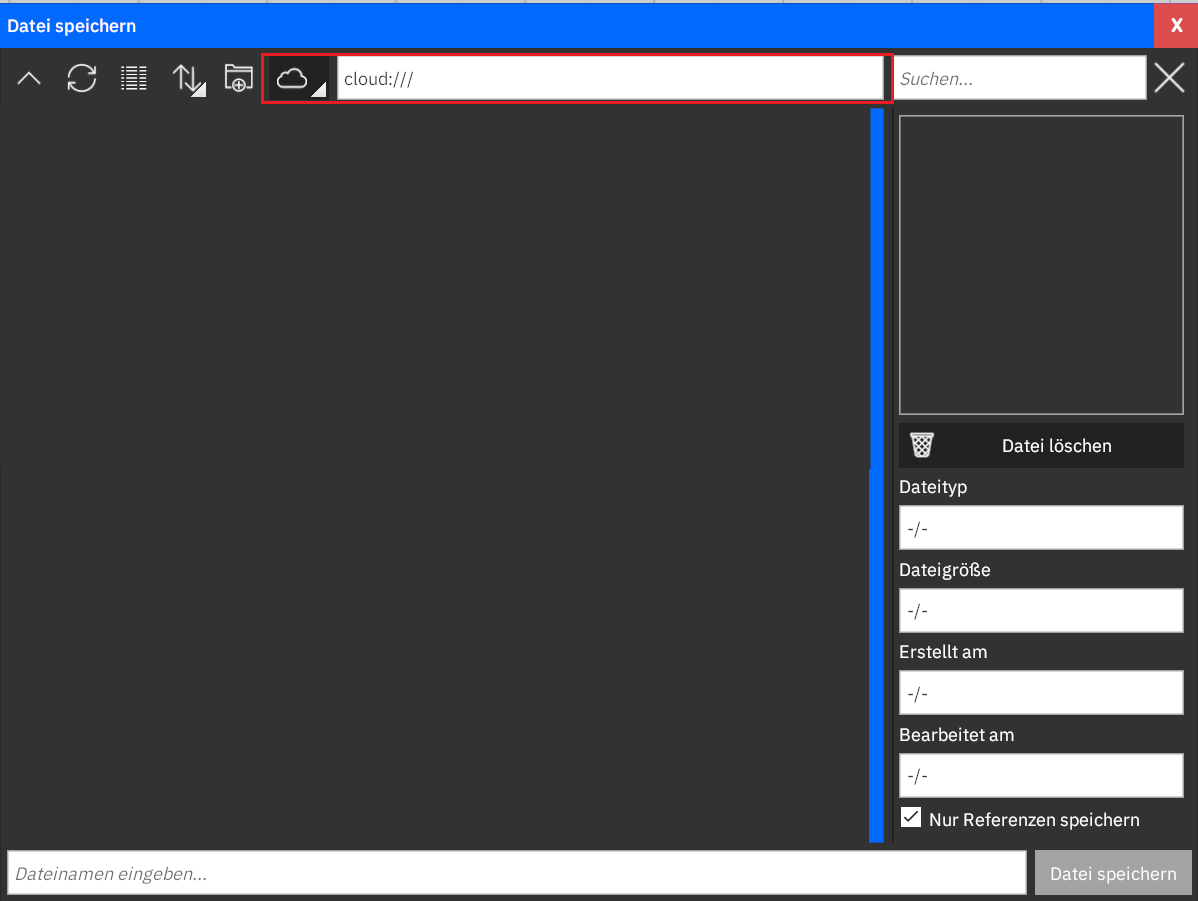The height and width of the screenshot is (901, 1198).
Task: Click the Dateigröße value field
Action: [1041, 610]
